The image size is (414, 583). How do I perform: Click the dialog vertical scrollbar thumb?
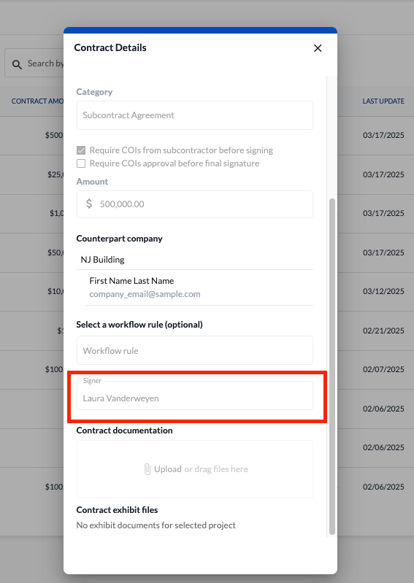(x=332, y=366)
